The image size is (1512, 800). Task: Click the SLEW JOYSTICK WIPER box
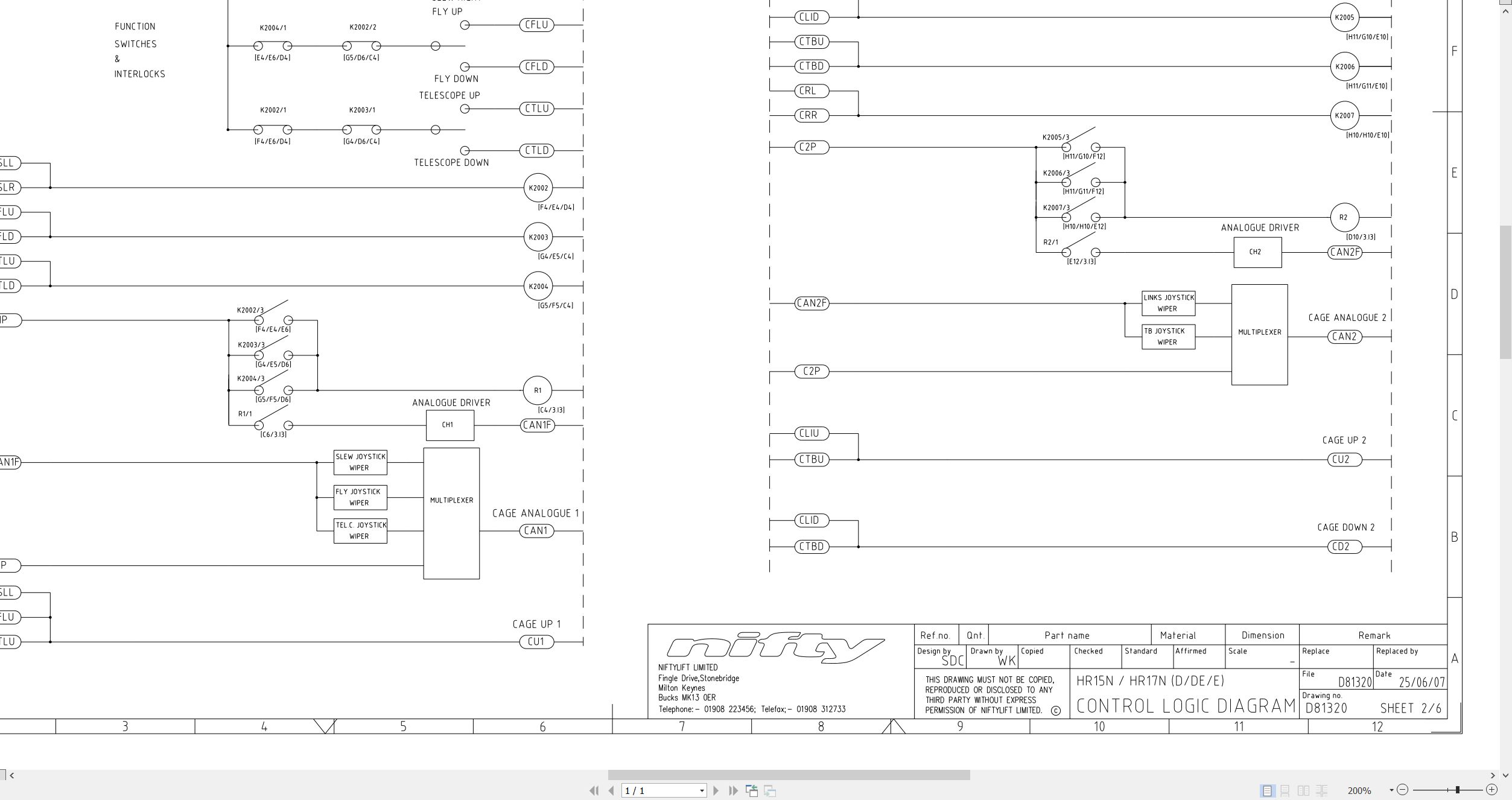coord(360,462)
